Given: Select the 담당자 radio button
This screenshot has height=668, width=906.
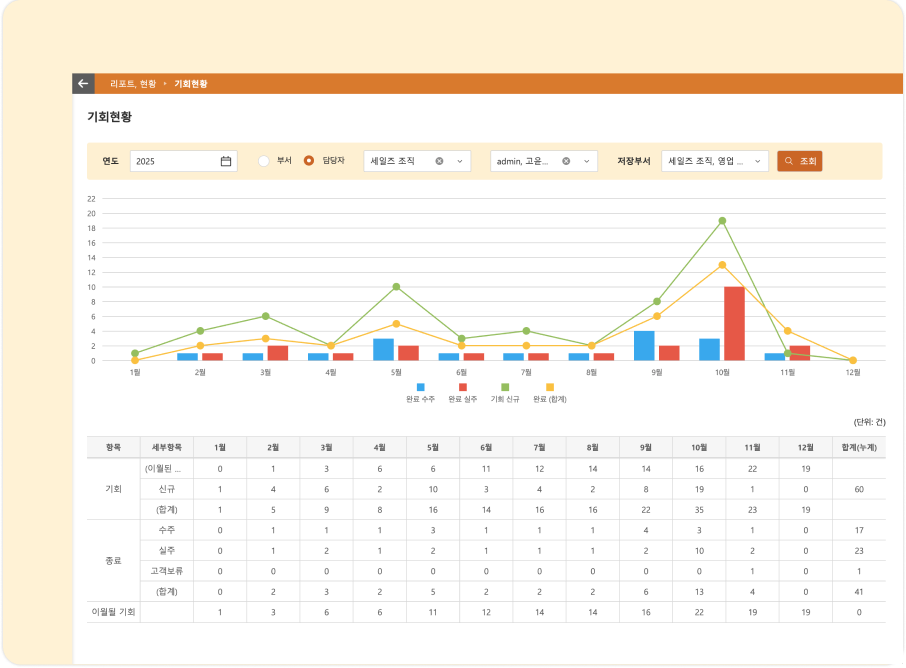Looking at the screenshot, I should (309, 161).
